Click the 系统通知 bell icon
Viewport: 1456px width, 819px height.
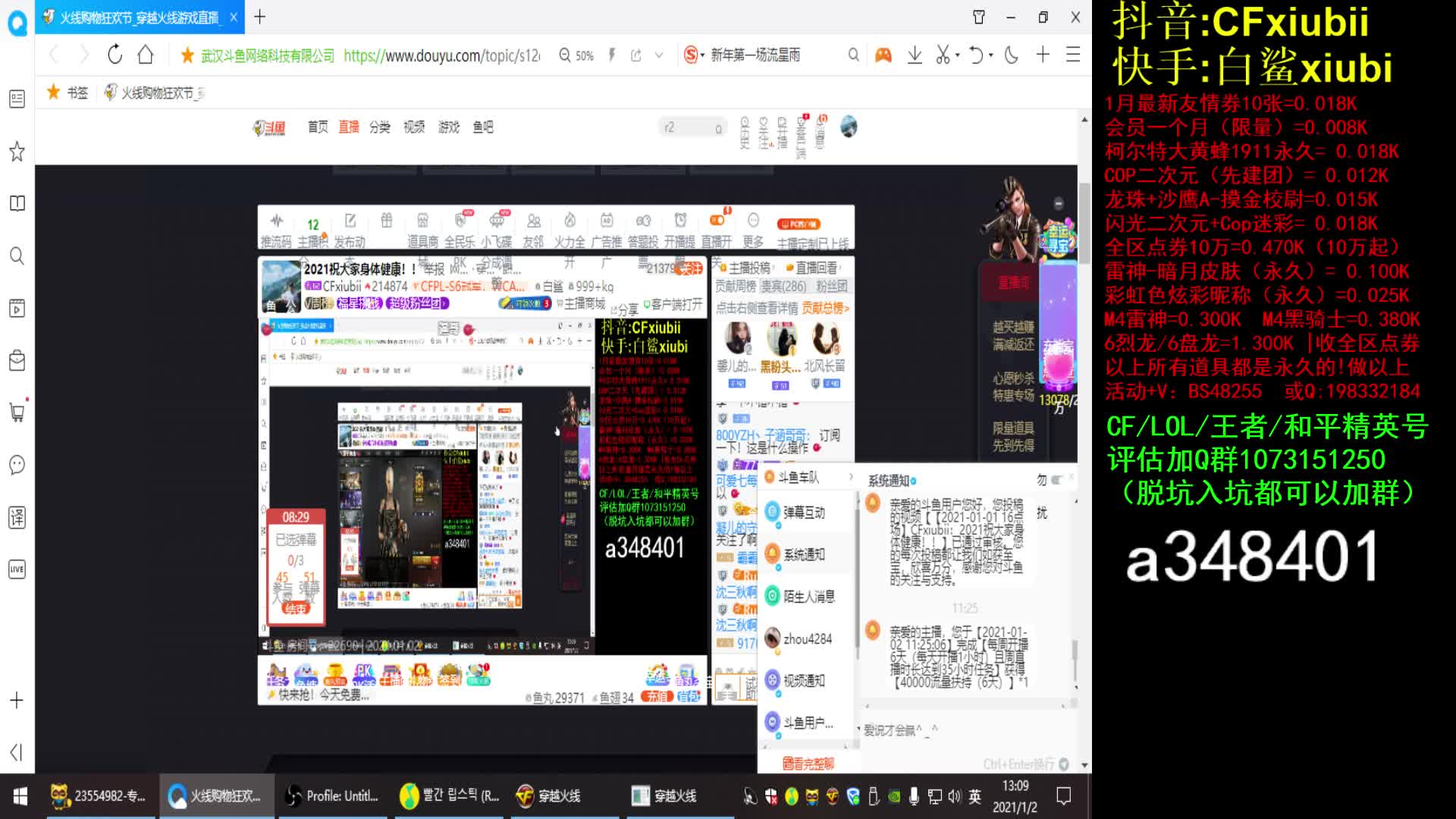click(x=774, y=554)
